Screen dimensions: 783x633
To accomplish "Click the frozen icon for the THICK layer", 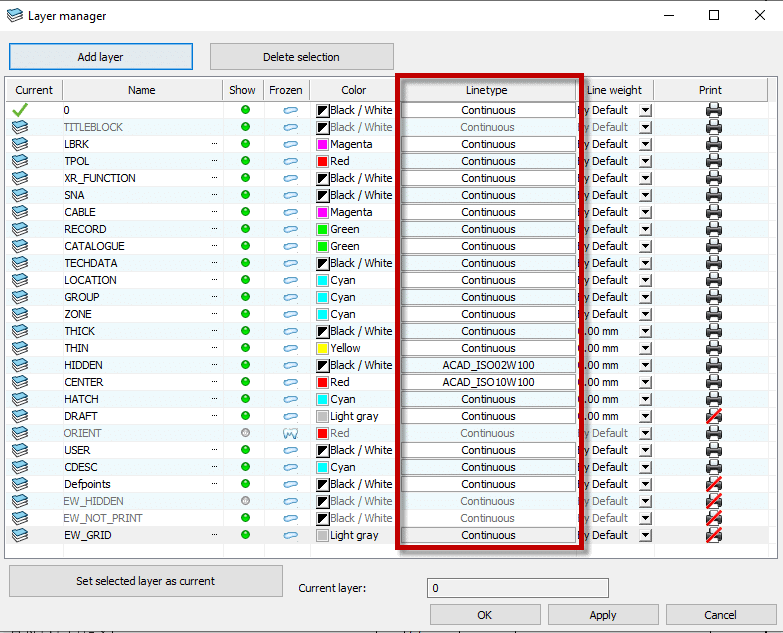I will pyautogui.click(x=290, y=331).
